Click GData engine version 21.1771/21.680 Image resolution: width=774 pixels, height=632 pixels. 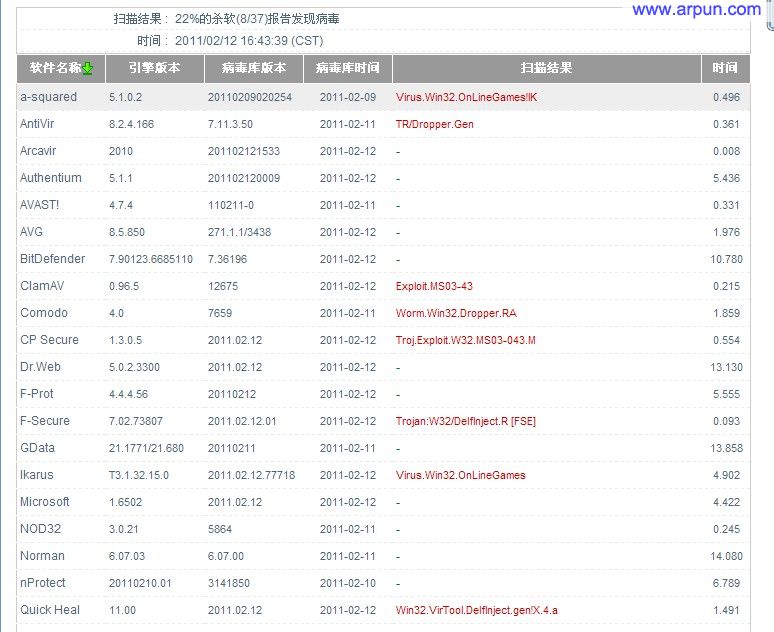(146, 448)
